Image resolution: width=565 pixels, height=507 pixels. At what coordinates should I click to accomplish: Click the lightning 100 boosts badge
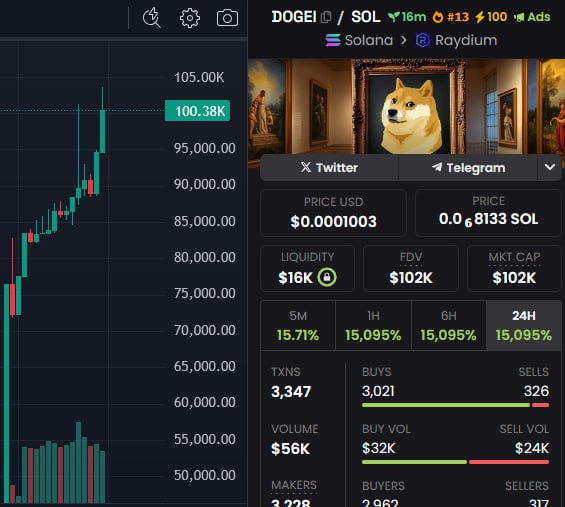click(x=491, y=17)
